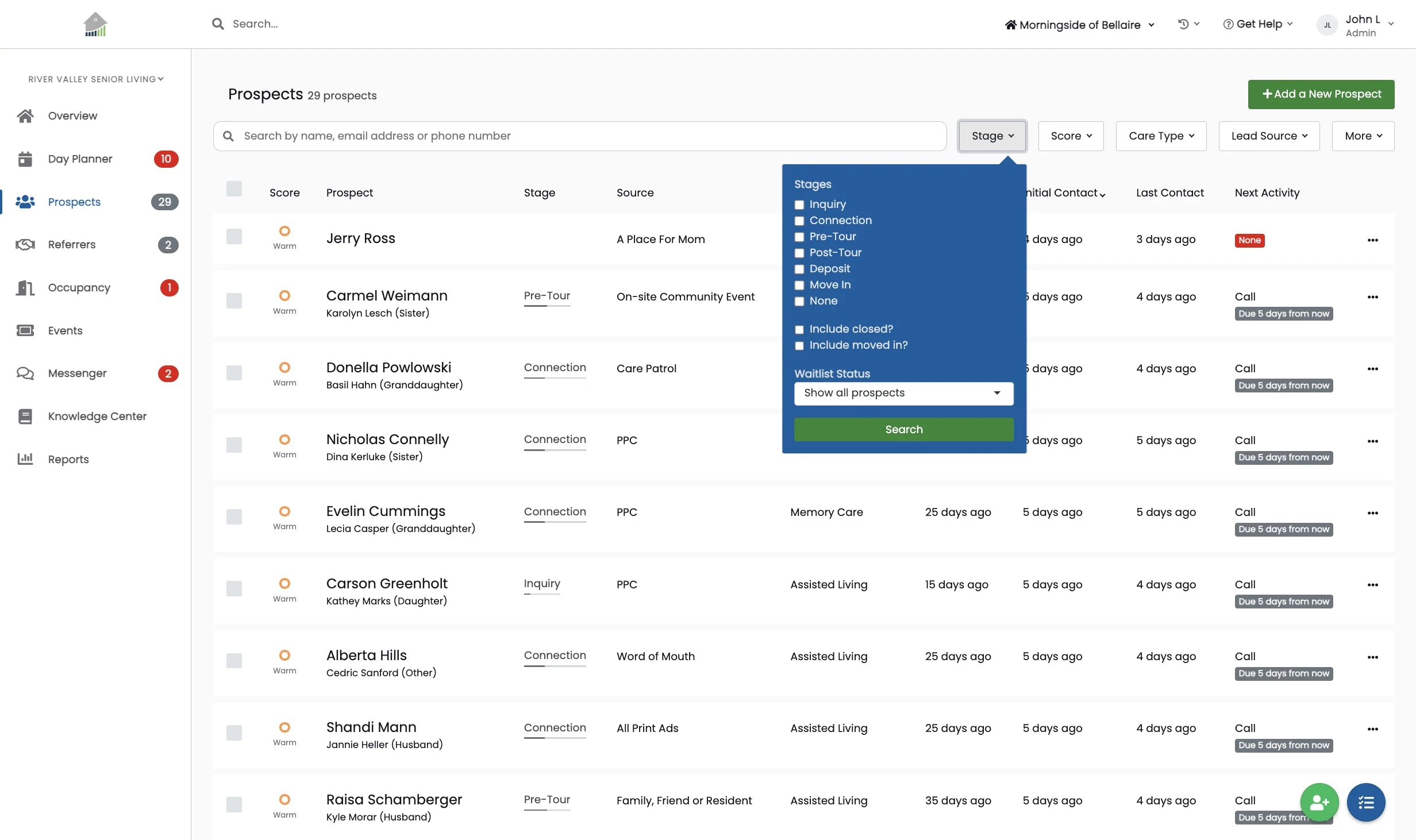Open Carmel Weimann prospect profile
Viewport: 1416px width, 840px height.
(387, 295)
